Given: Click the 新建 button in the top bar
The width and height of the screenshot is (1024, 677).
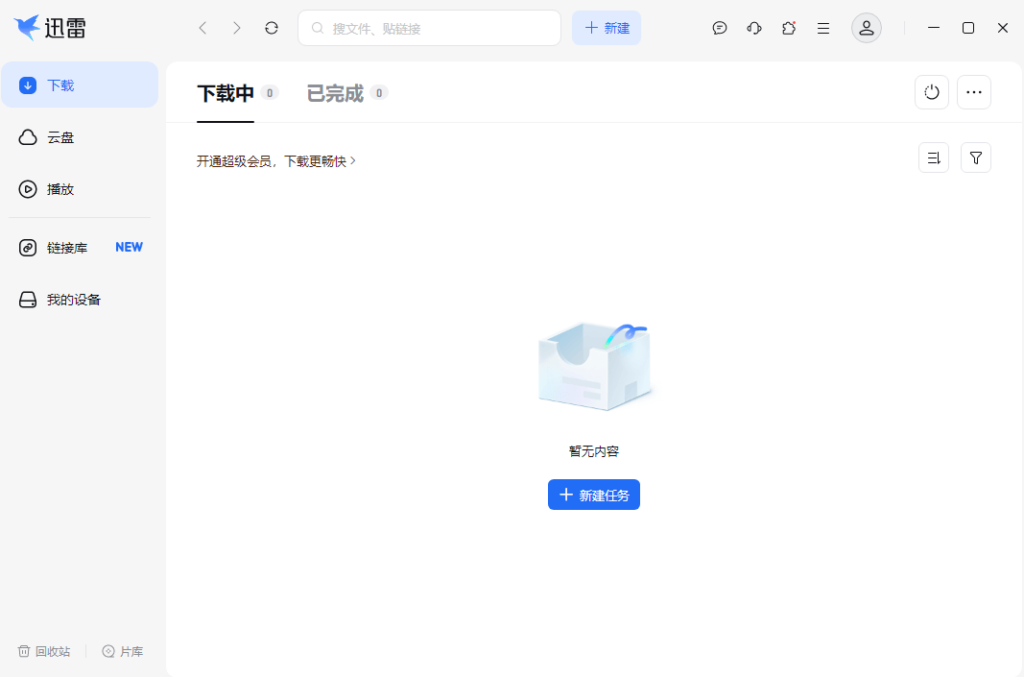Looking at the screenshot, I should click(x=606, y=28).
